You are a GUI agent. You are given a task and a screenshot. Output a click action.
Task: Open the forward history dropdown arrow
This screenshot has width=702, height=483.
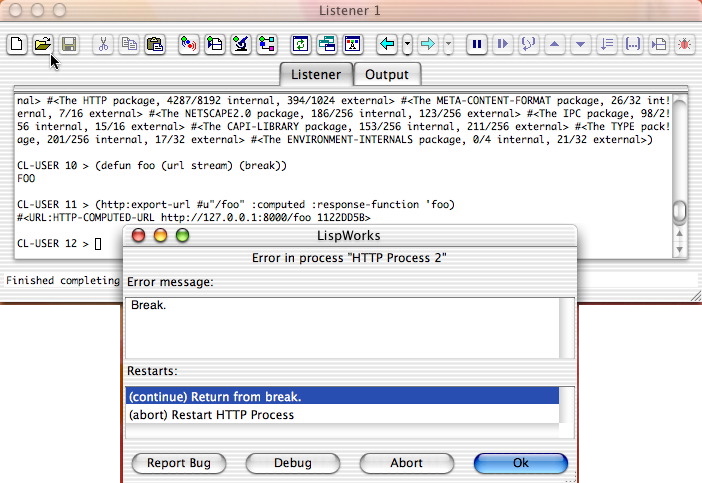point(448,44)
